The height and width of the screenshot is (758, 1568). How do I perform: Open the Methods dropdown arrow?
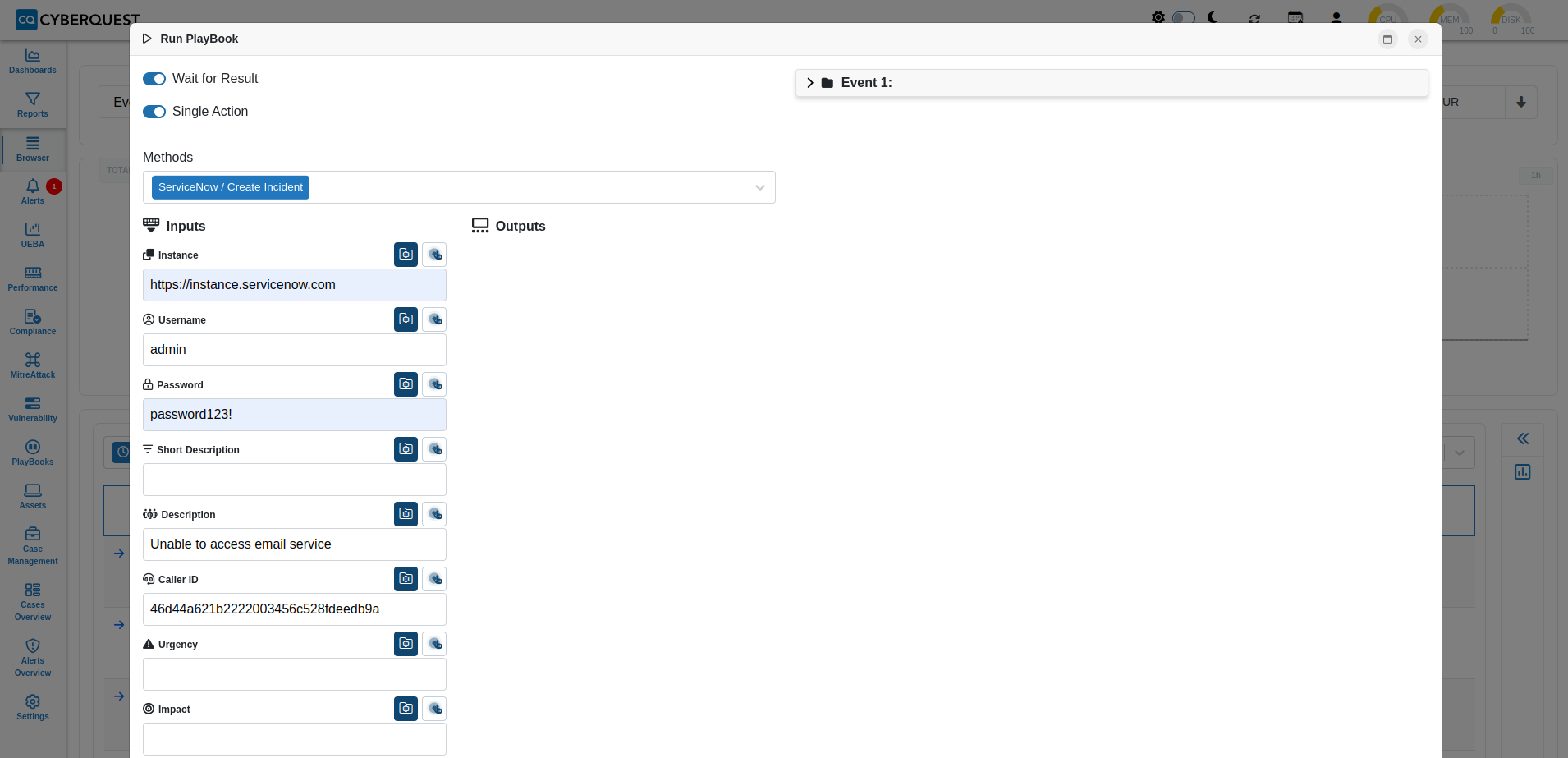(760, 187)
